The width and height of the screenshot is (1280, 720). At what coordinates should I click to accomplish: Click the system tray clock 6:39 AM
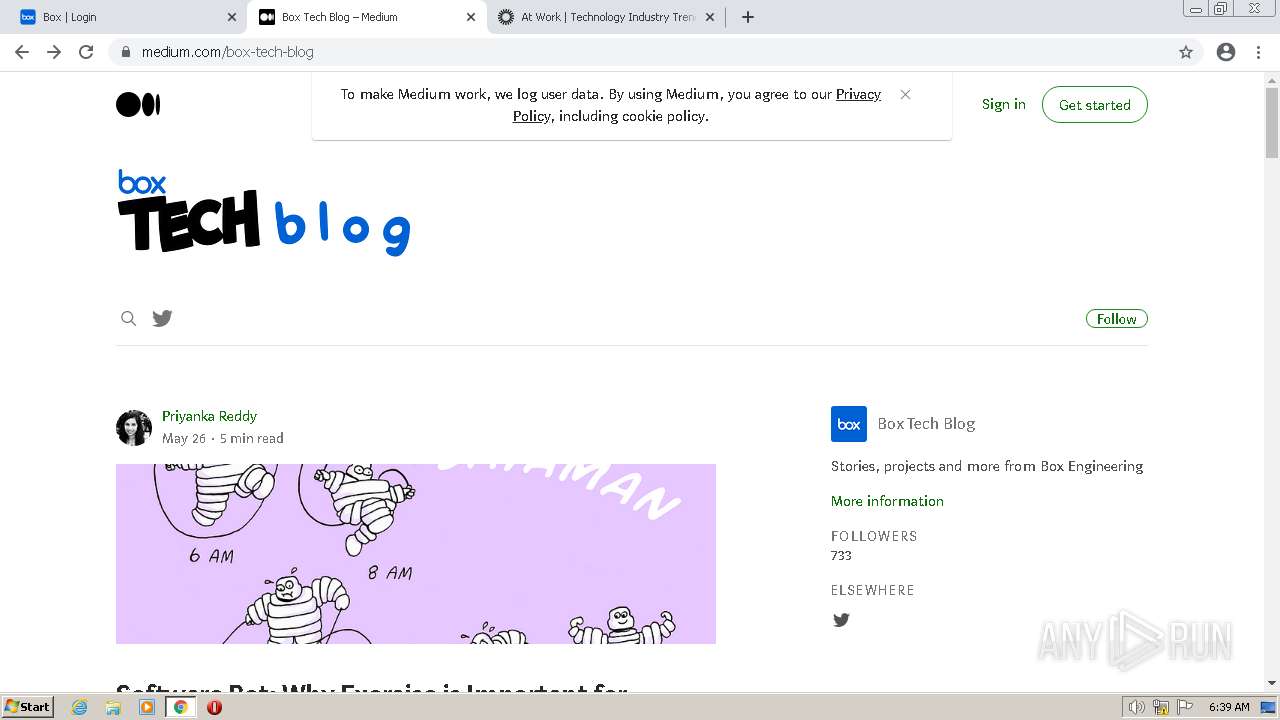click(1229, 707)
